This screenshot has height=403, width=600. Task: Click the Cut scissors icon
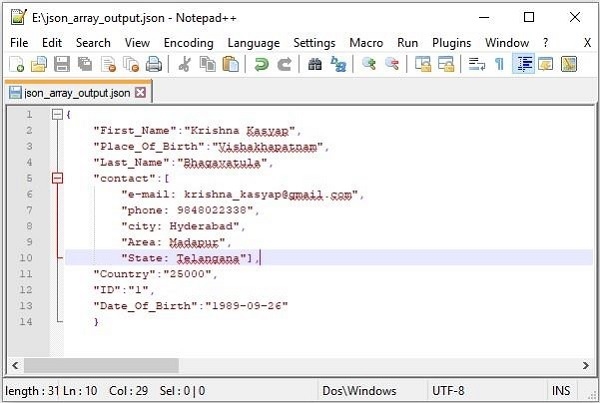pos(184,64)
